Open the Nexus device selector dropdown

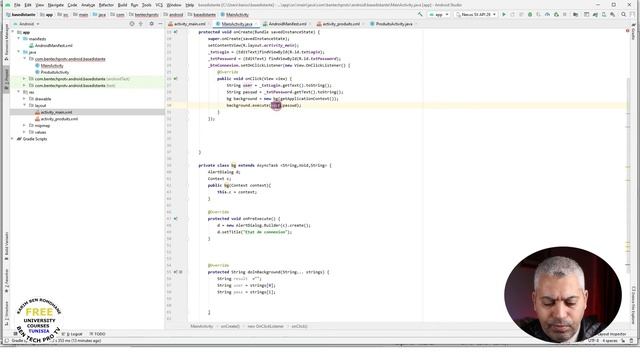click(476, 14)
